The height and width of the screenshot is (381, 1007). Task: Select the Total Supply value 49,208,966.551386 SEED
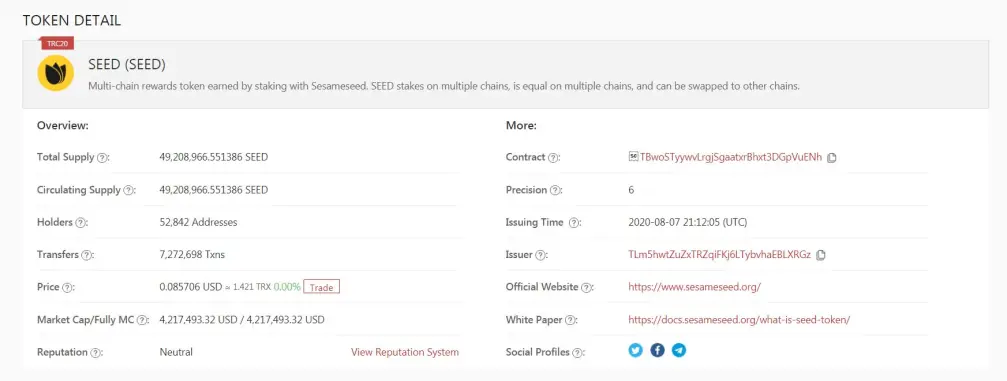point(214,157)
